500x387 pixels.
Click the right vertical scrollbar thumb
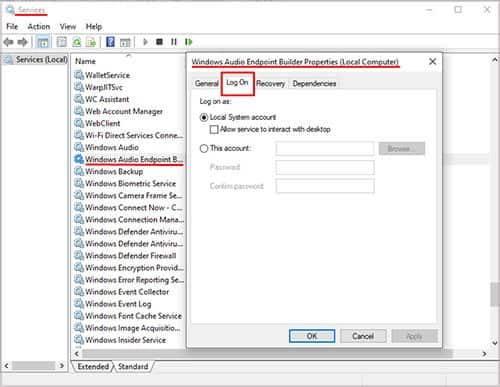coord(495,294)
